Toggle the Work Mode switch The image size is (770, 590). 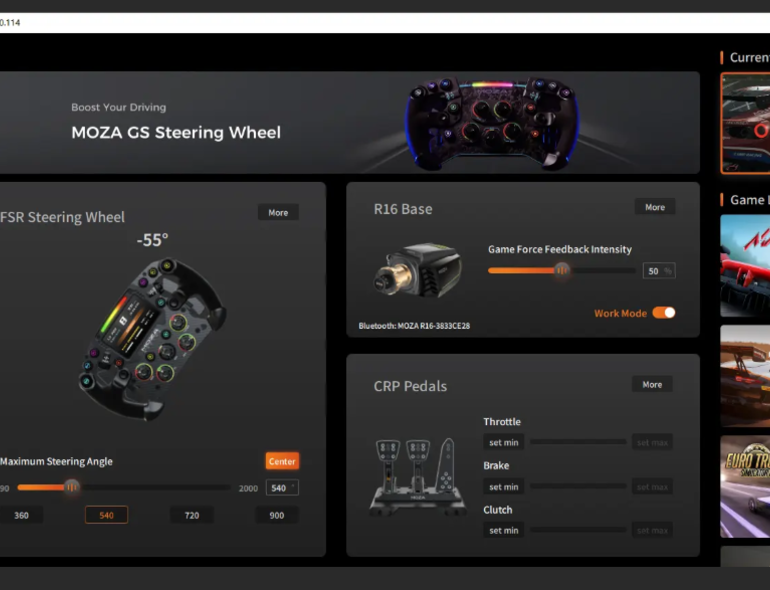[663, 312]
